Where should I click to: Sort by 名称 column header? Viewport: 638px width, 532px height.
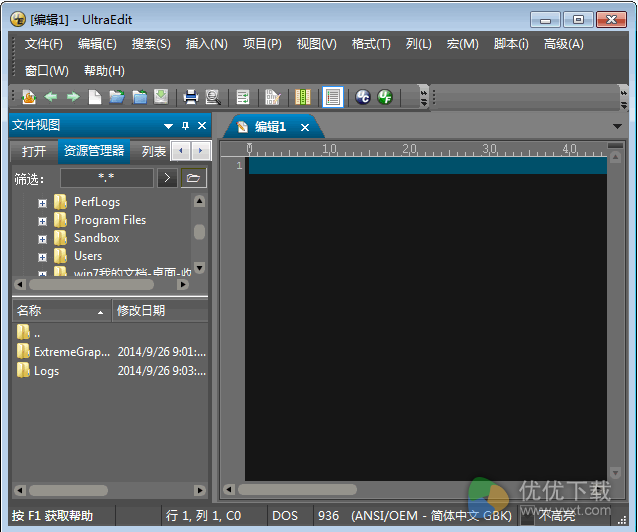(61, 311)
